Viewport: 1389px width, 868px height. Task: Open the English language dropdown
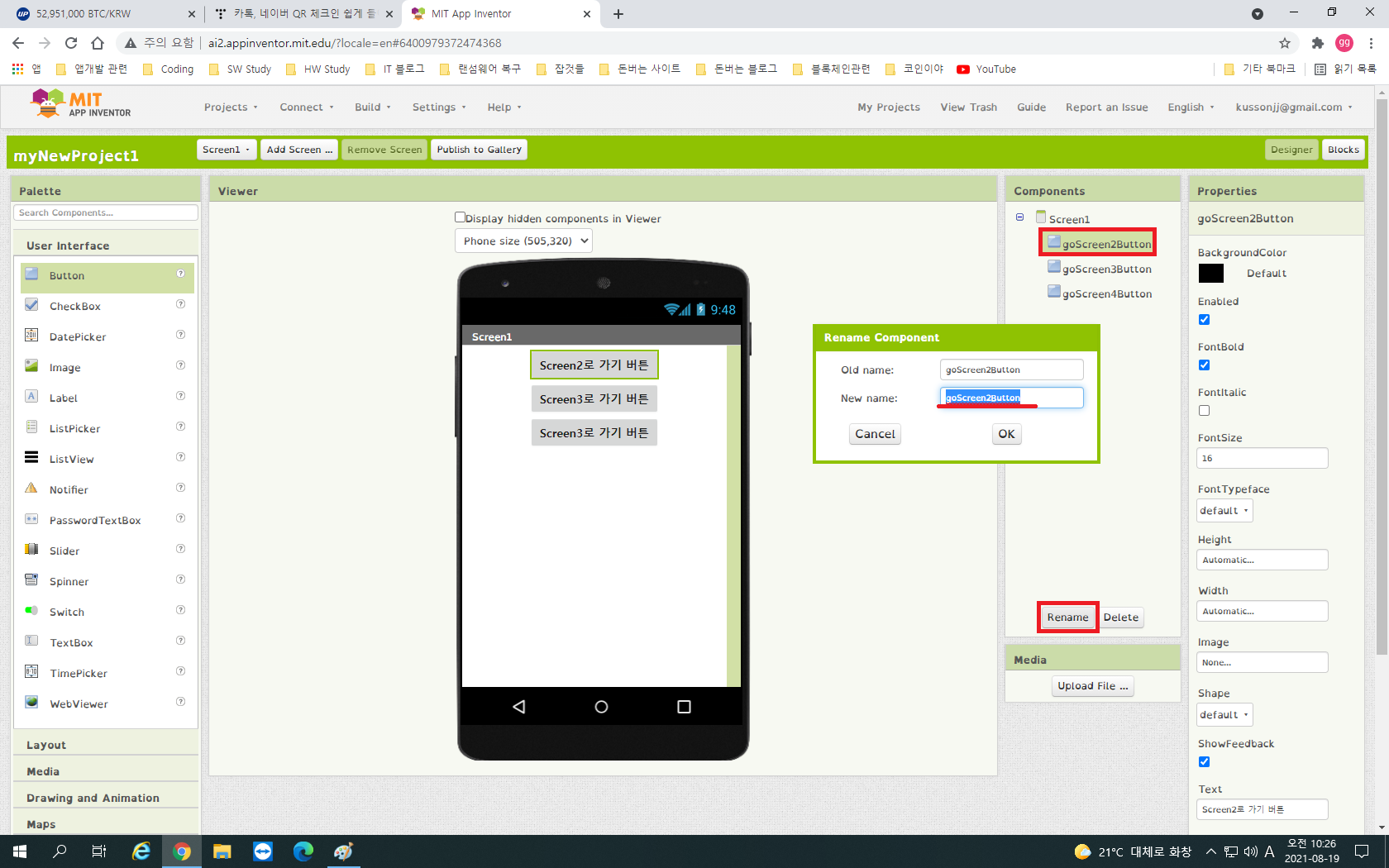(x=1191, y=107)
